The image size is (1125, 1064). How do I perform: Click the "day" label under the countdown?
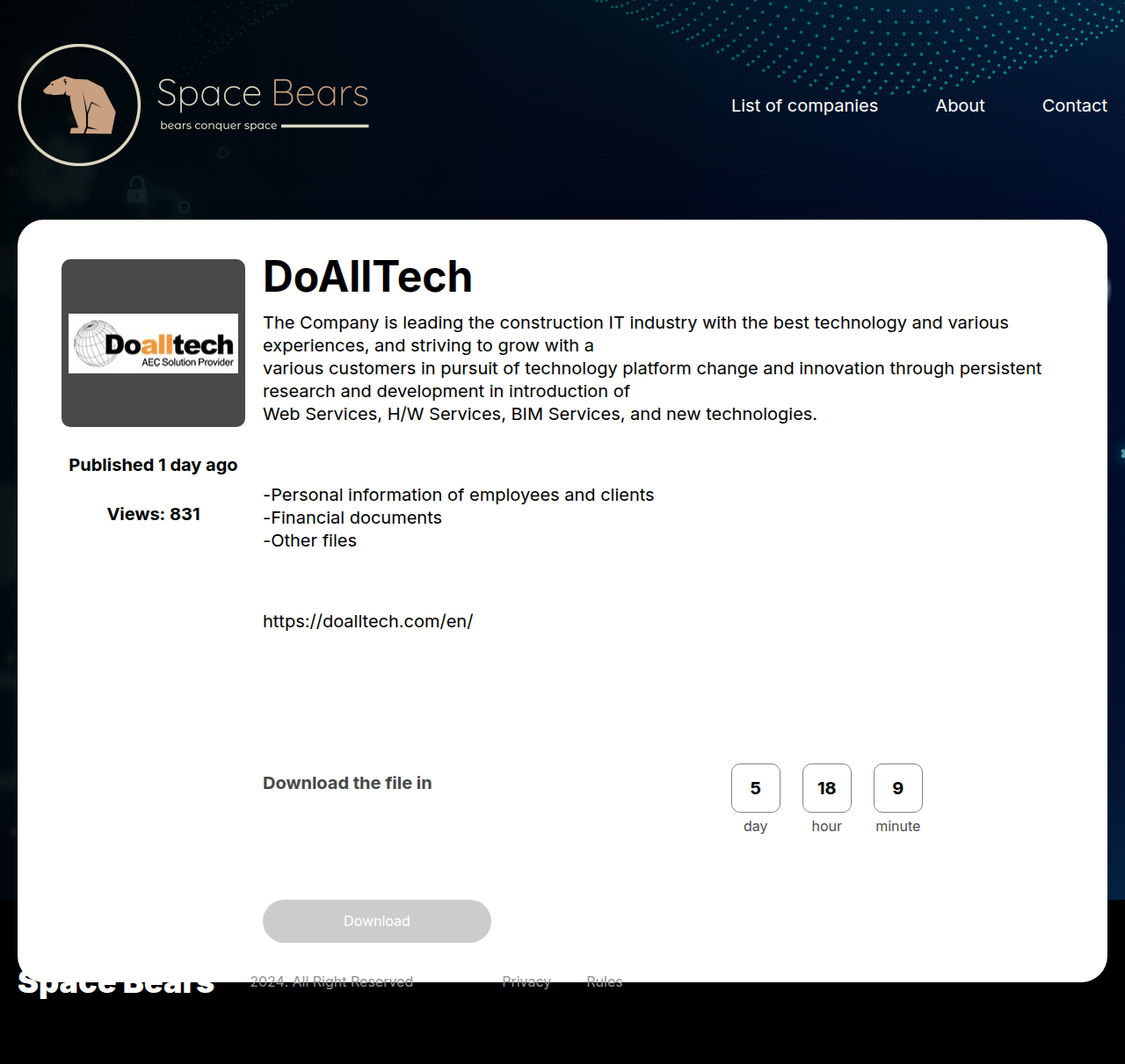tap(756, 826)
